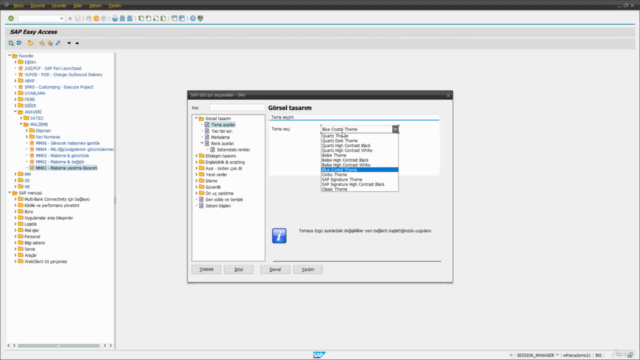
Task: Click the Add to Favorites star icon
Action: 42,43
